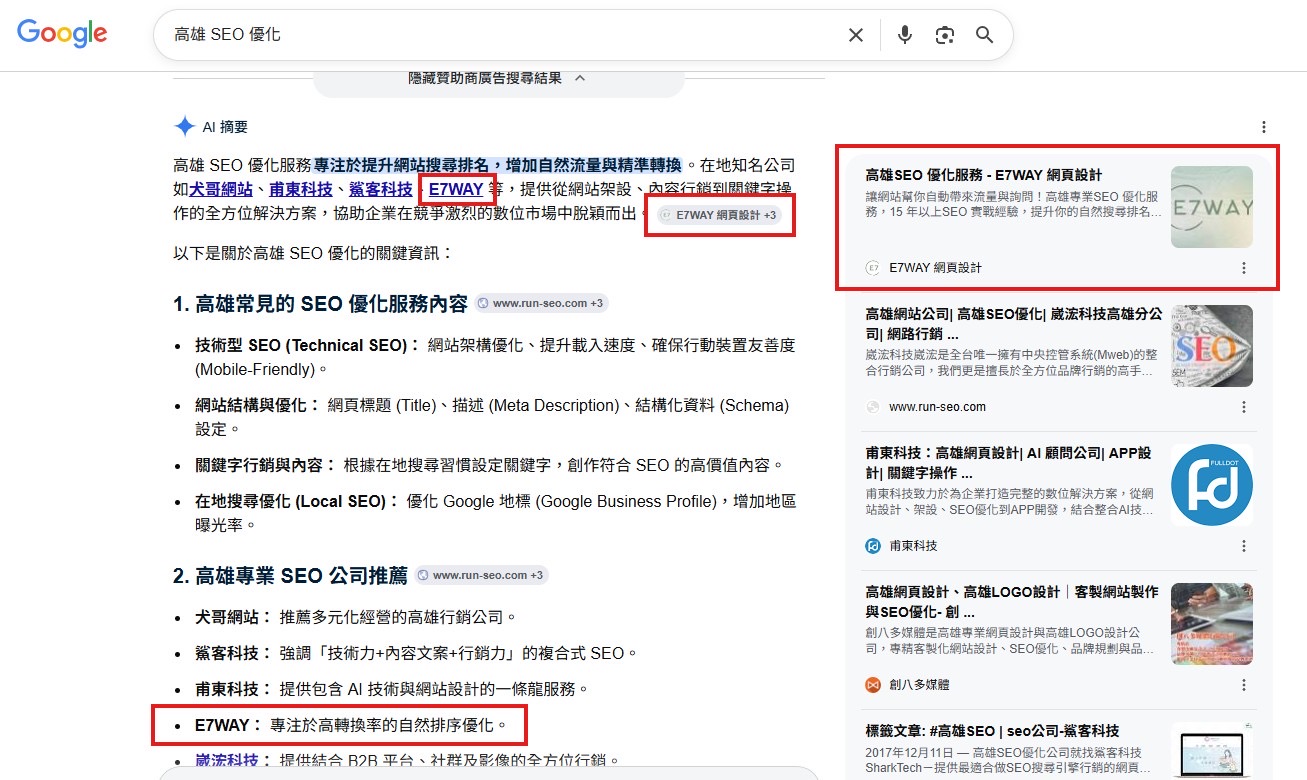Click www.run-seo.com +3 chip beside heading 1
The width and height of the screenshot is (1307, 780).
click(x=540, y=303)
